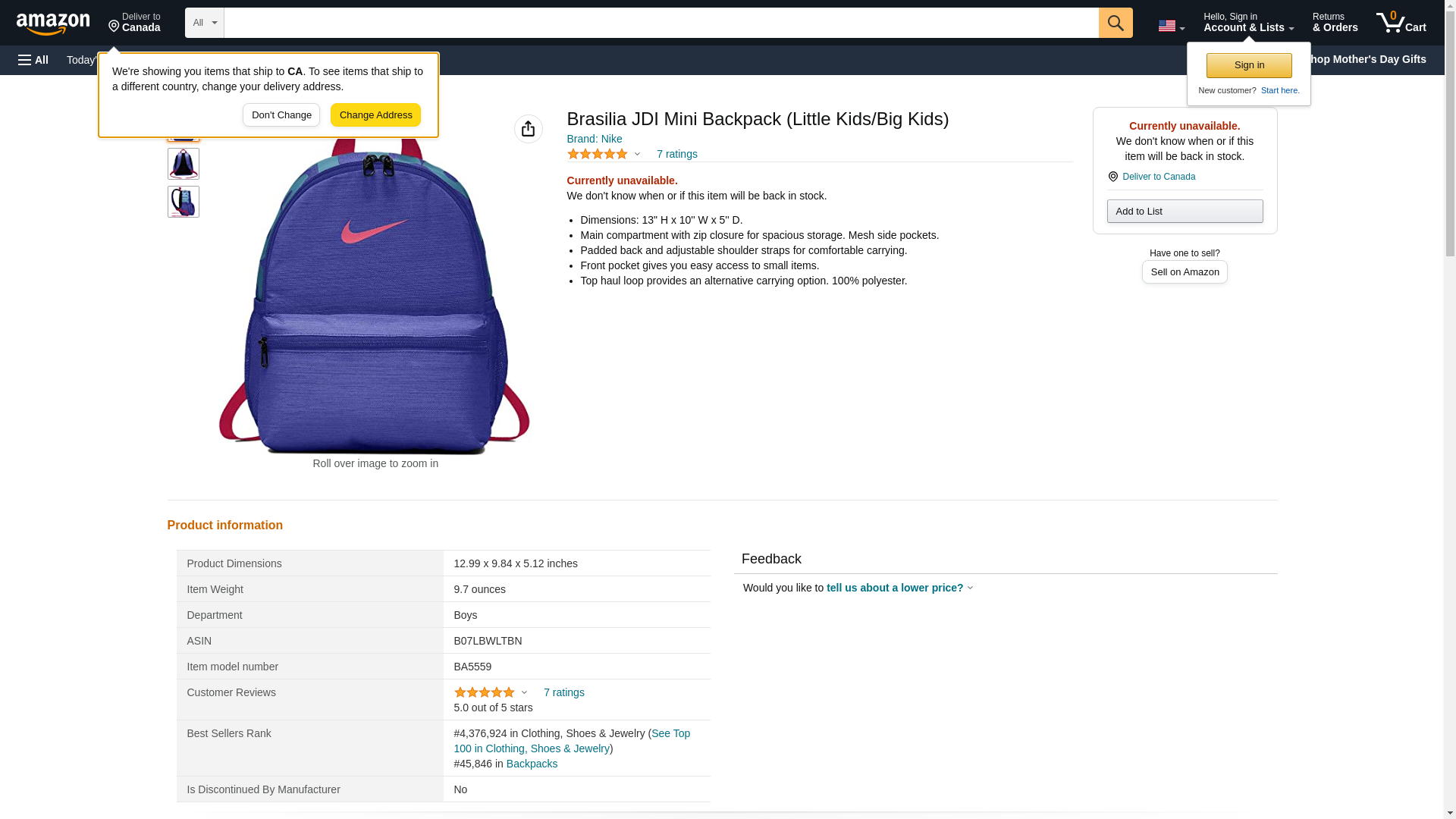1456x819 pixels.
Task: Open the All hamburger menu
Action: [33, 60]
